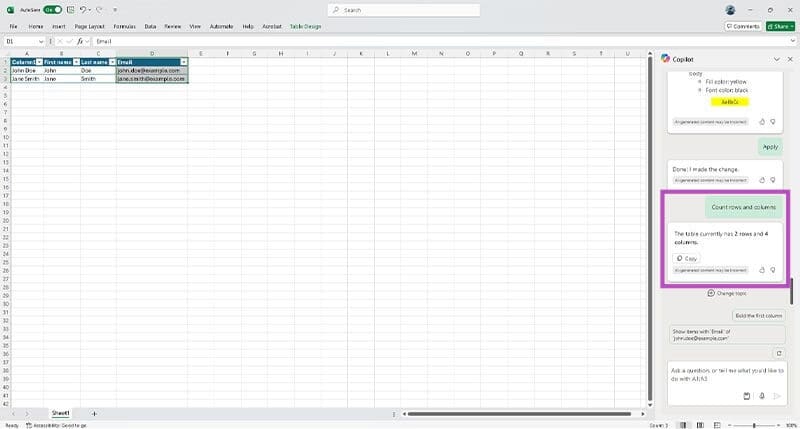Click the microphone icon in Copilot input

click(762, 396)
